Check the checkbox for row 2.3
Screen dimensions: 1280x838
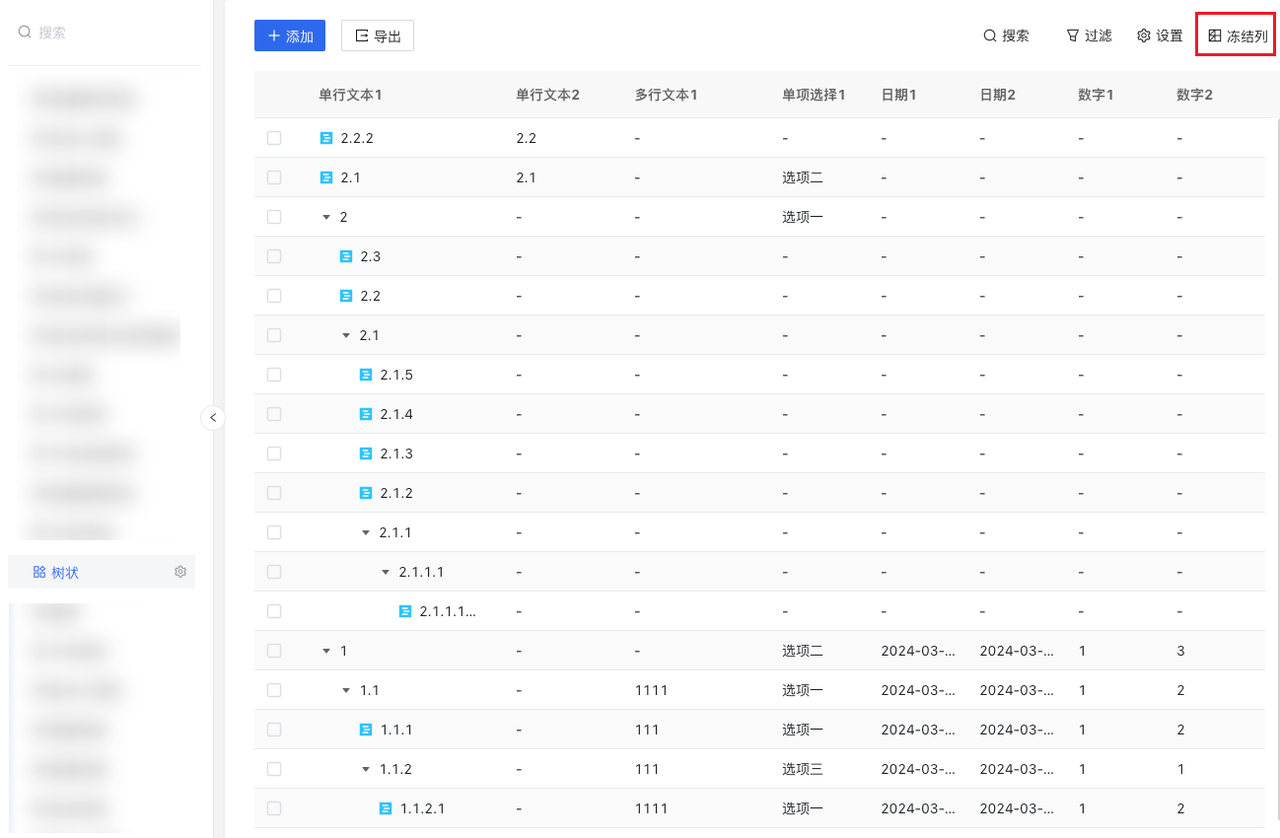tap(274, 257)
